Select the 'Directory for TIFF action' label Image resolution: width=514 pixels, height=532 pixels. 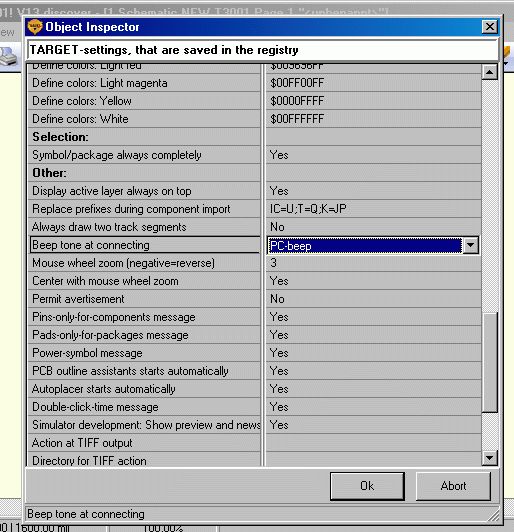click(89, 461)
